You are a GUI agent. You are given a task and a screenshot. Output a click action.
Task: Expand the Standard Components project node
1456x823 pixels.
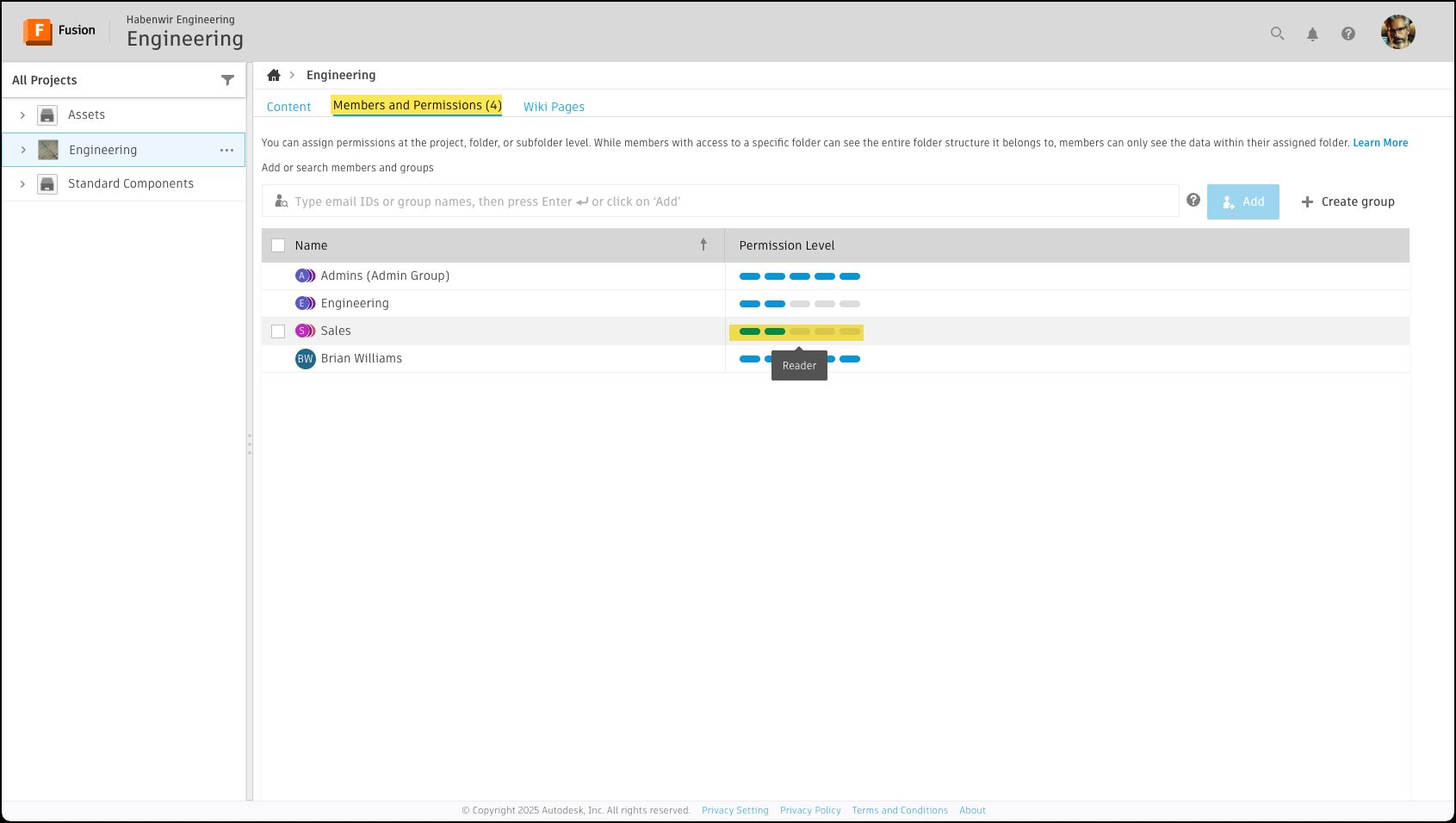point(22,183)
